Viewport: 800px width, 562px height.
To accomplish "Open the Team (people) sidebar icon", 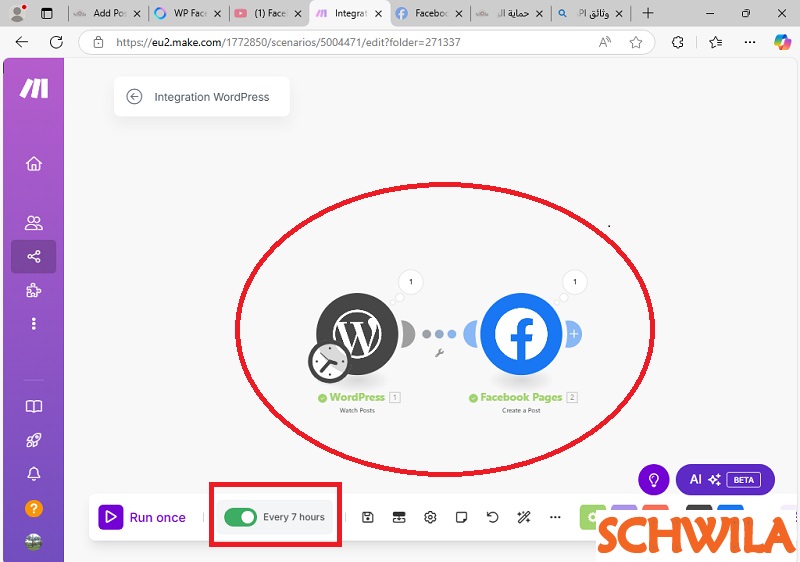I will [x=34, y=223].
